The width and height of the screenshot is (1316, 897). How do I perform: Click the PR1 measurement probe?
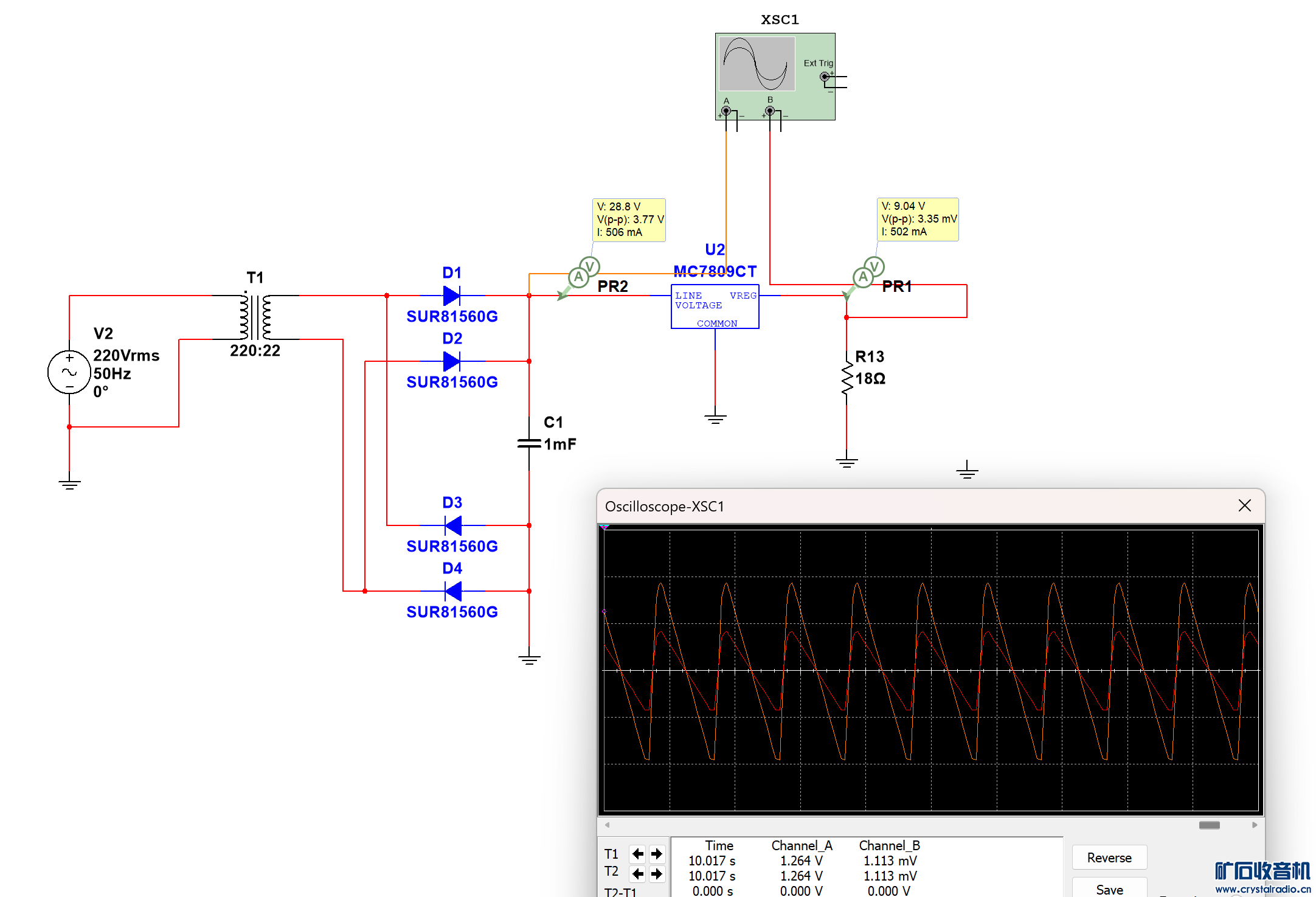coord(864,279)
